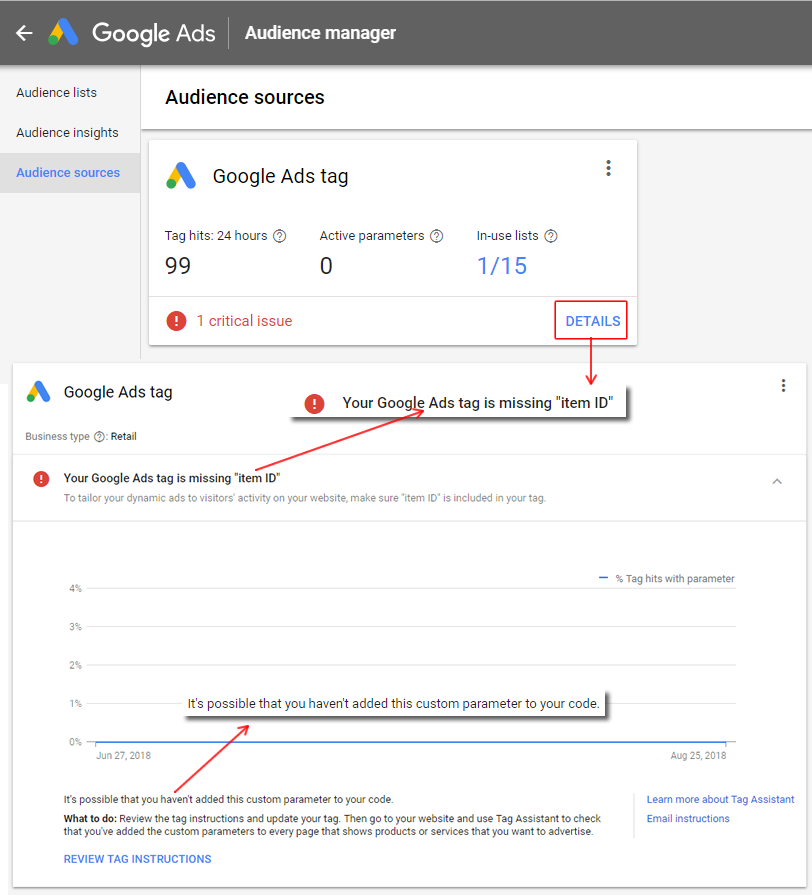Click the '% Tag hits with parameter' chart legend

pos(666,579)
